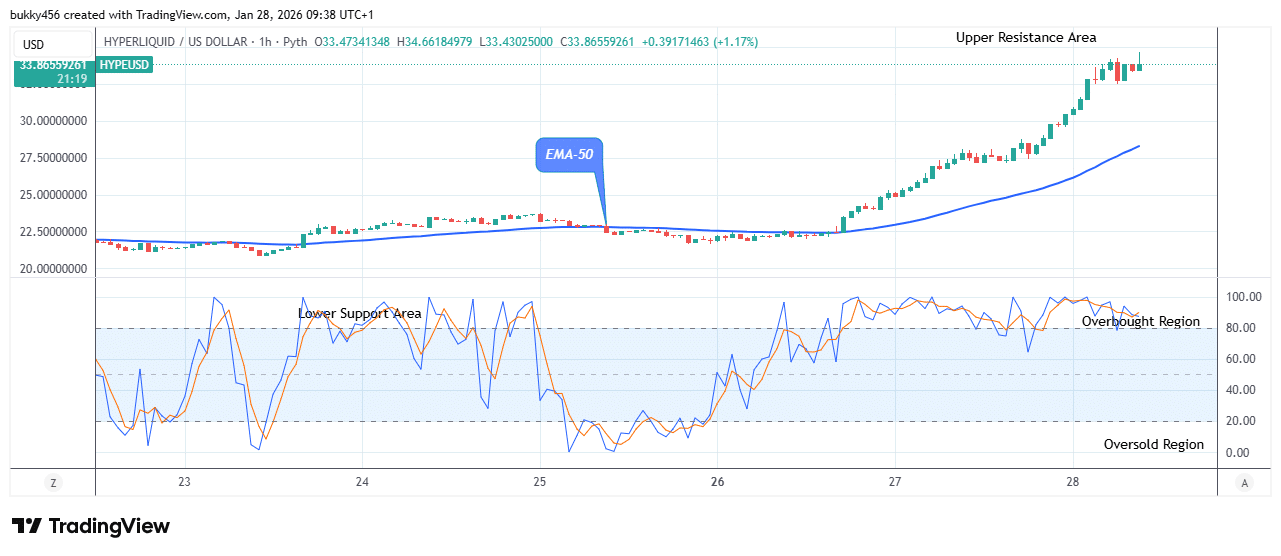This screenshot has height=556, width=1281.
Task: Click the 'Oversold Region' label
Action: click(1154, 445)
